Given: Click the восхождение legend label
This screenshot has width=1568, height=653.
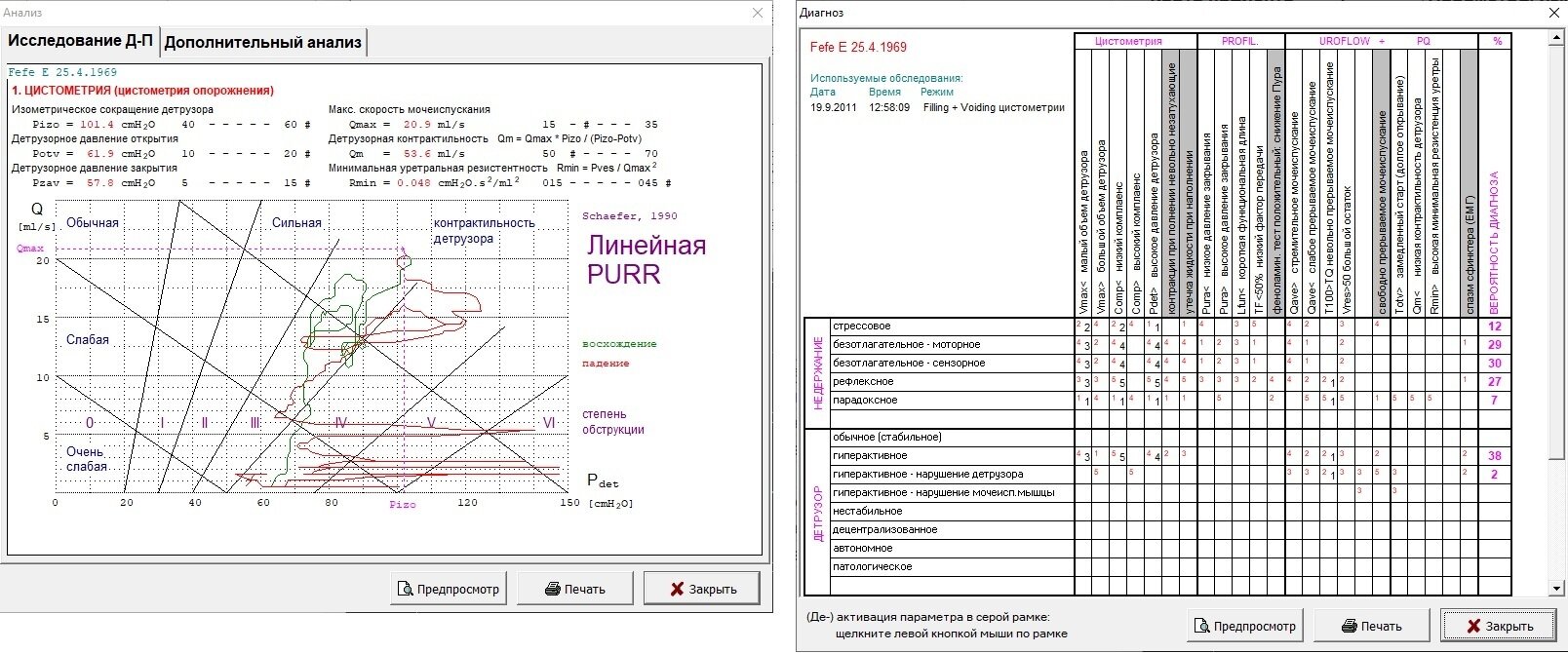Looking at the screenshot, I should point(619,344).
